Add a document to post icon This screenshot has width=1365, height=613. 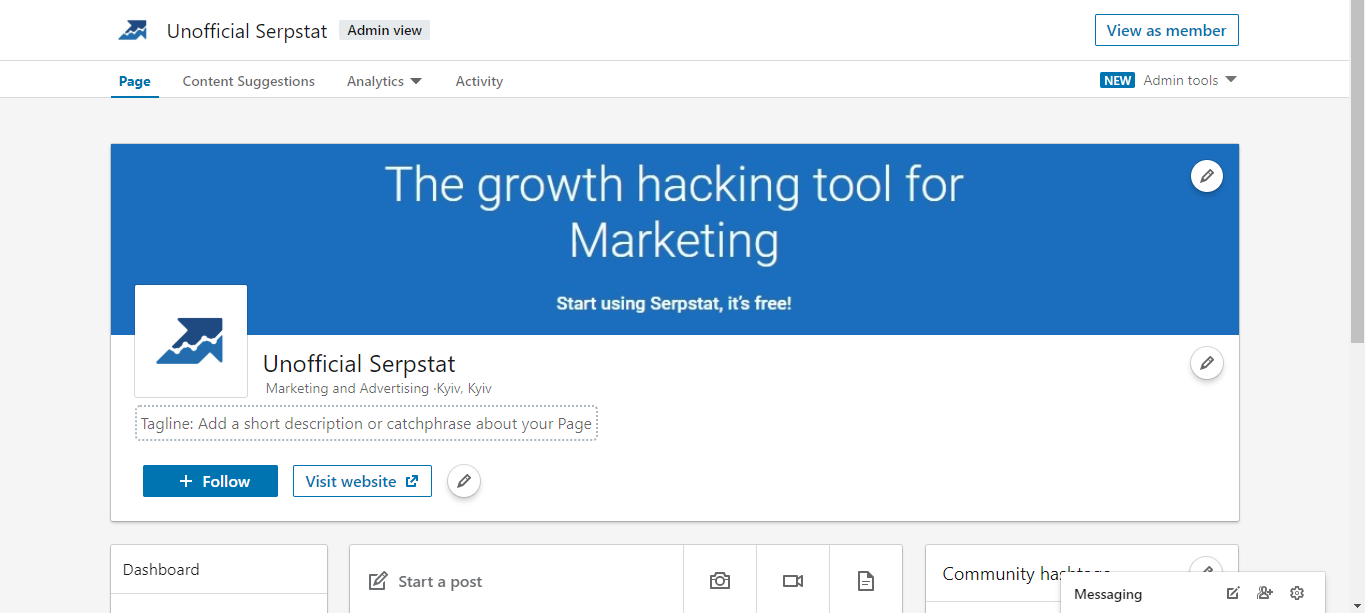tap(866, 581)
